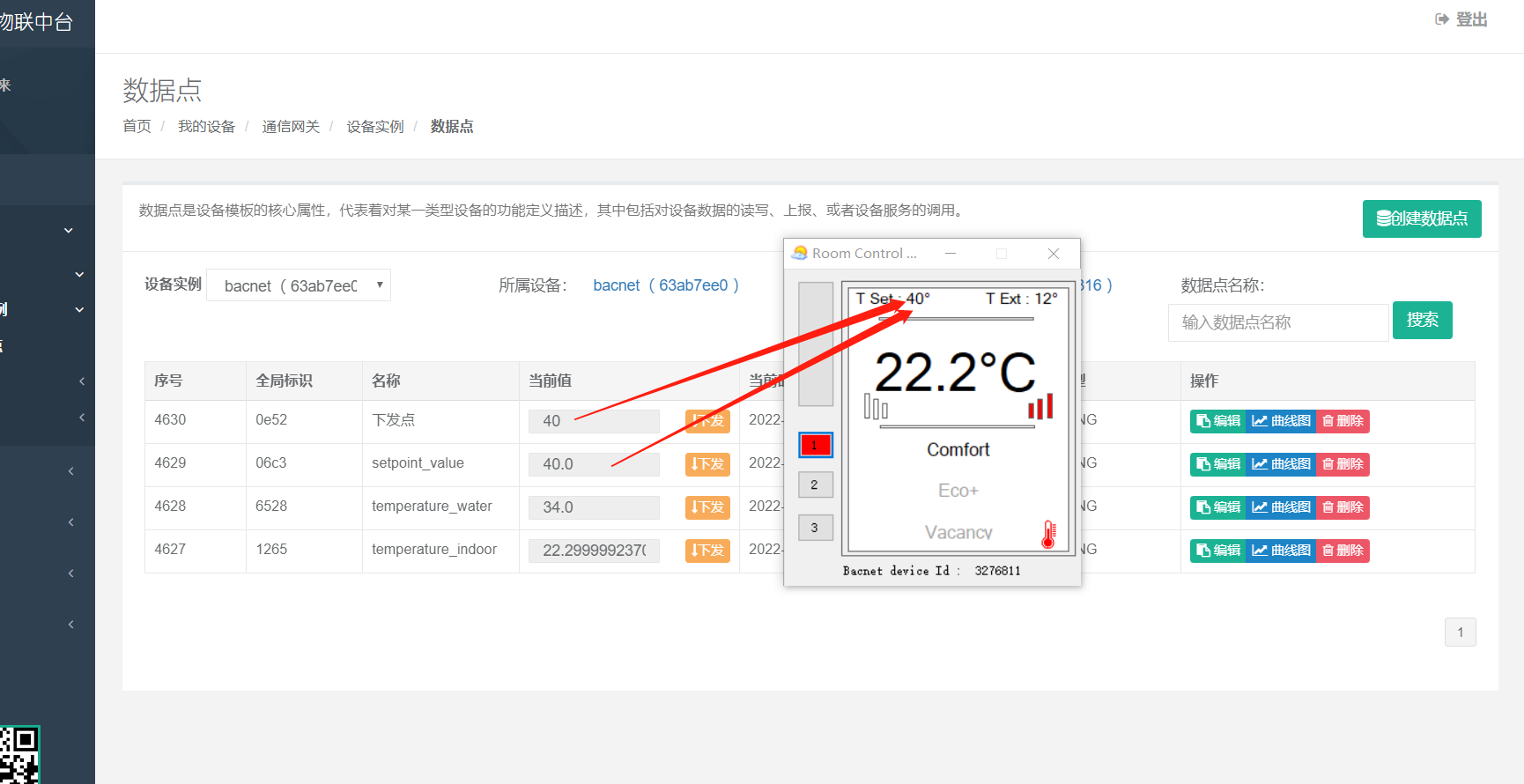Select button 3 in Room Control window

tap(815, 528)
